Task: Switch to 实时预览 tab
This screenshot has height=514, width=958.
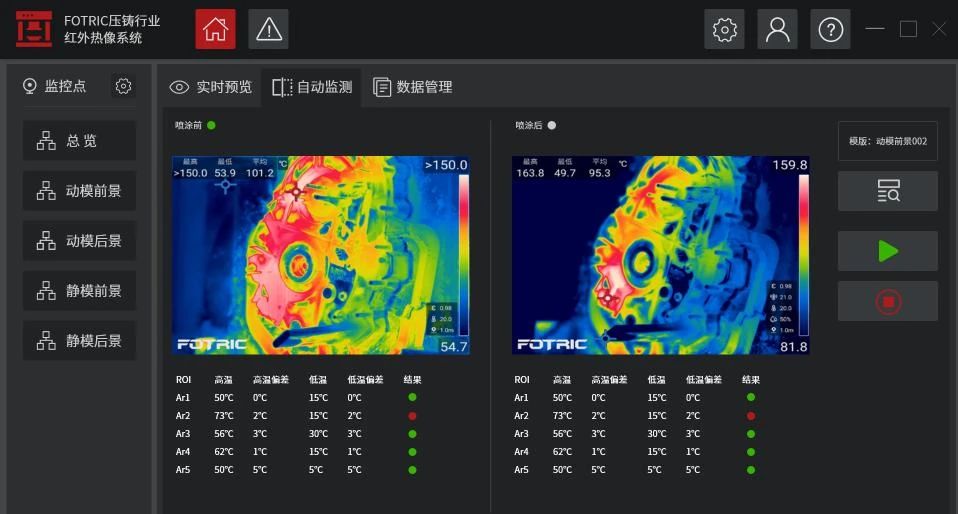Action: 211,87
